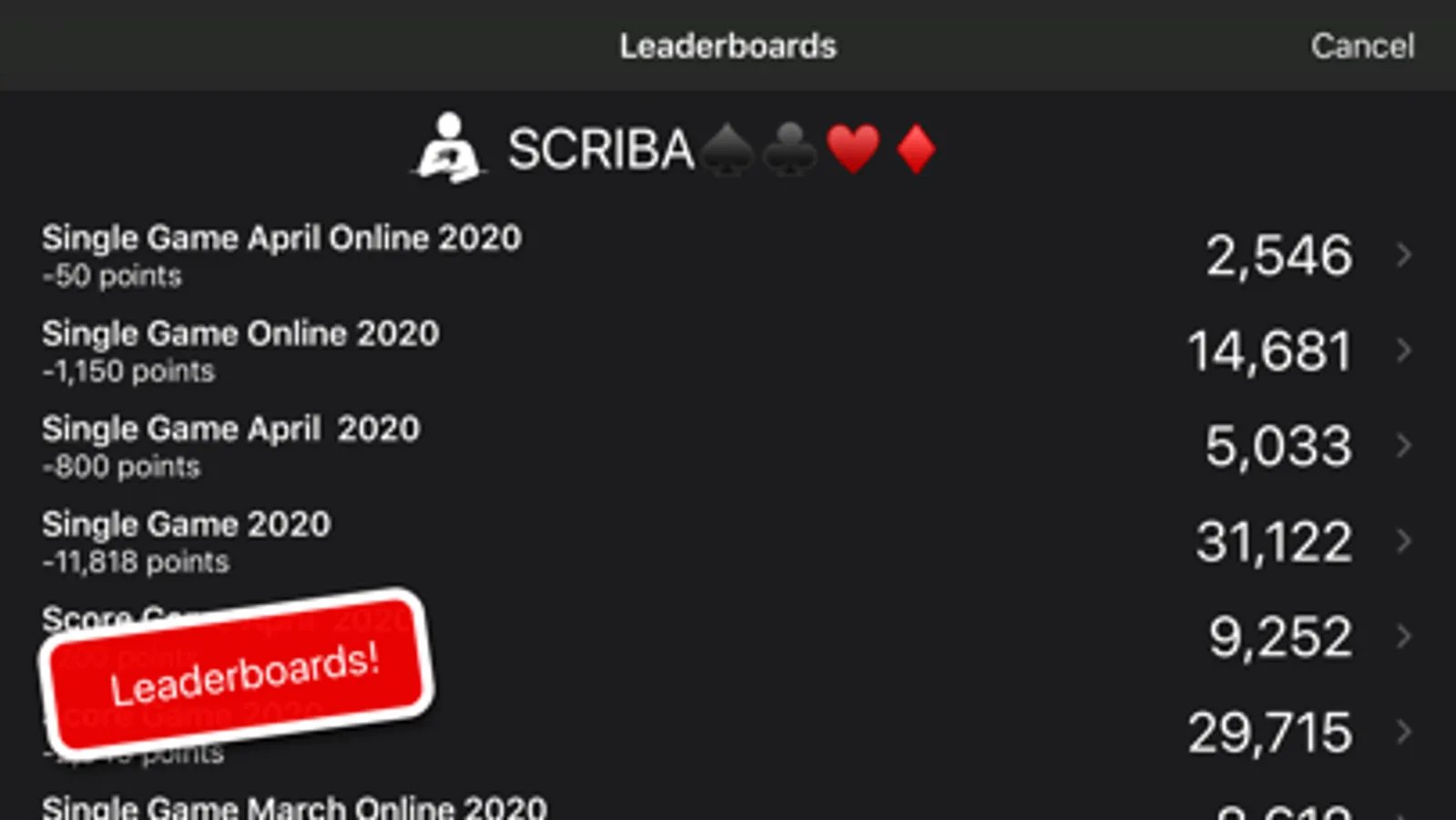Expand the Single Game Online 2020 chevron

[1404, 350]
